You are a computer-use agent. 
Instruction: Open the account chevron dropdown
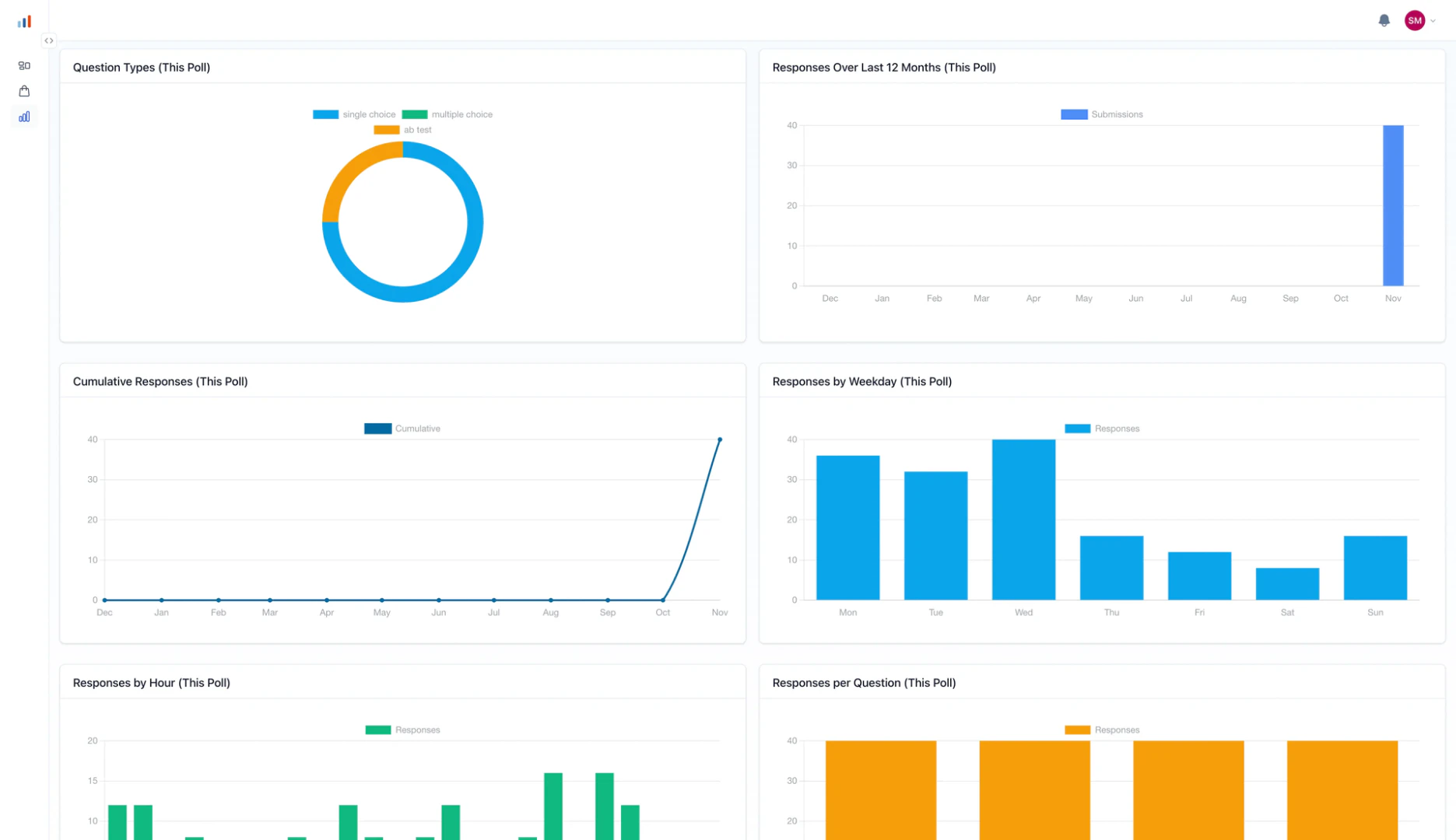[1433, 21]
